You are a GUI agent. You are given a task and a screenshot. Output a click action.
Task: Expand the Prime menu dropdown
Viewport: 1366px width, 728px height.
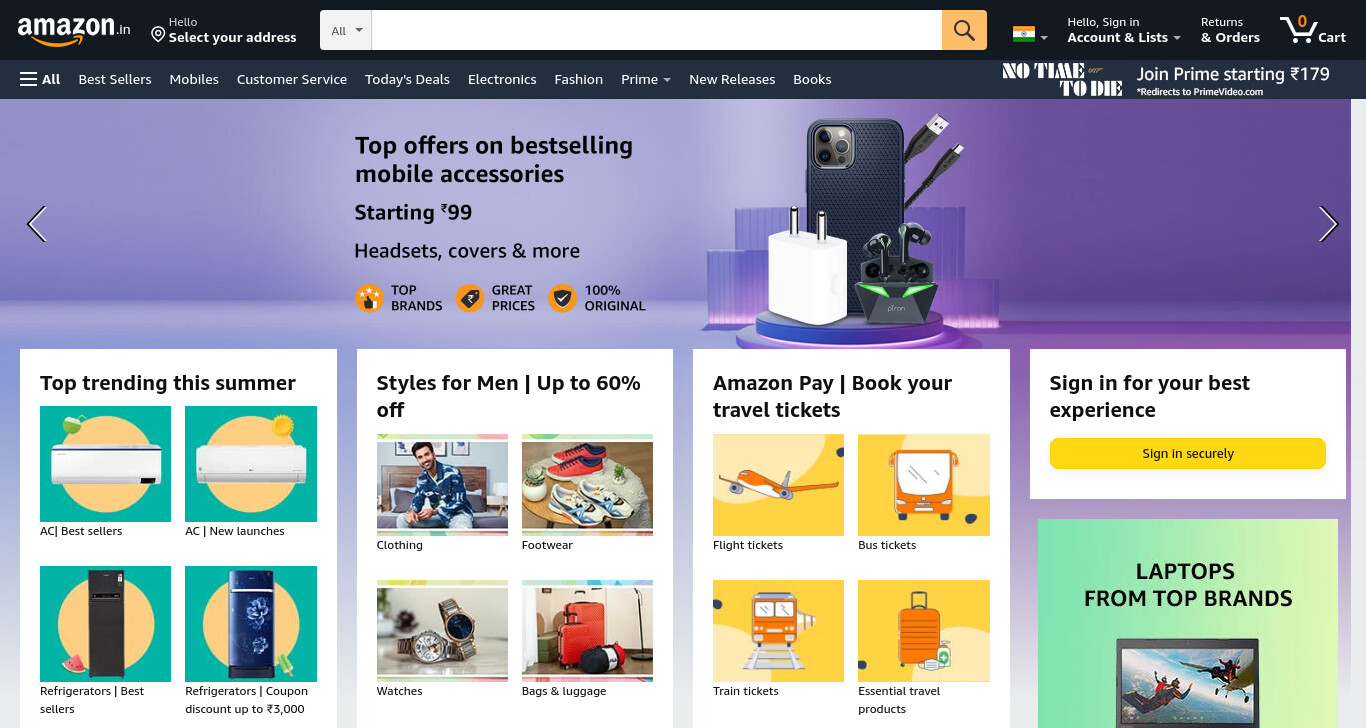click(646, 79)
